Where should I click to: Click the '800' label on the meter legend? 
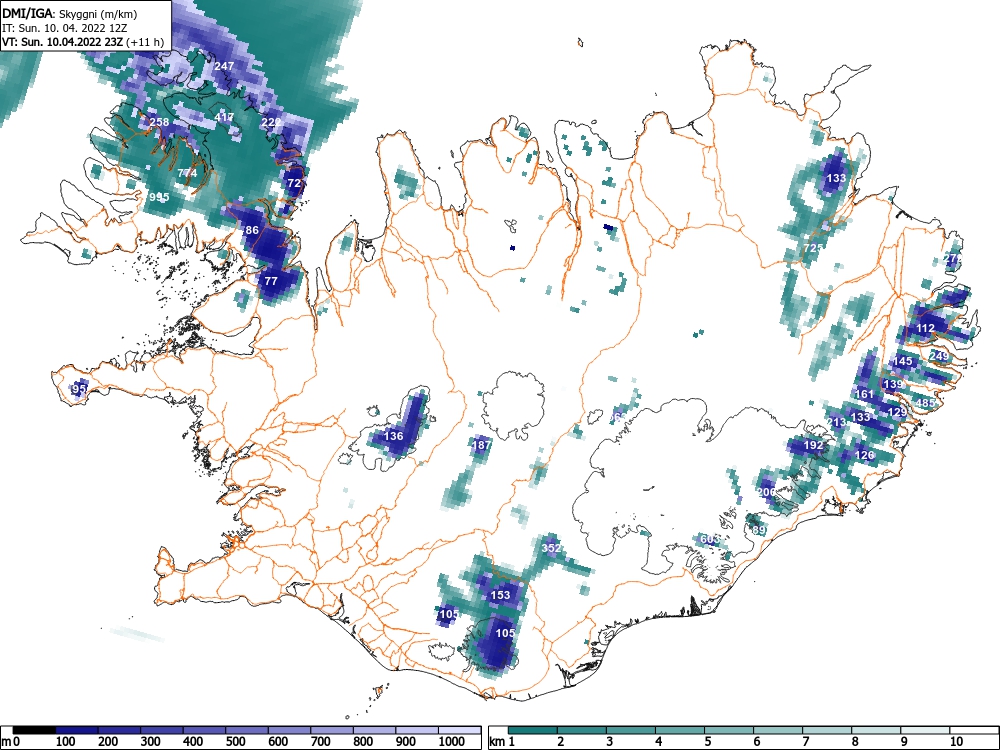click(363, 742)
